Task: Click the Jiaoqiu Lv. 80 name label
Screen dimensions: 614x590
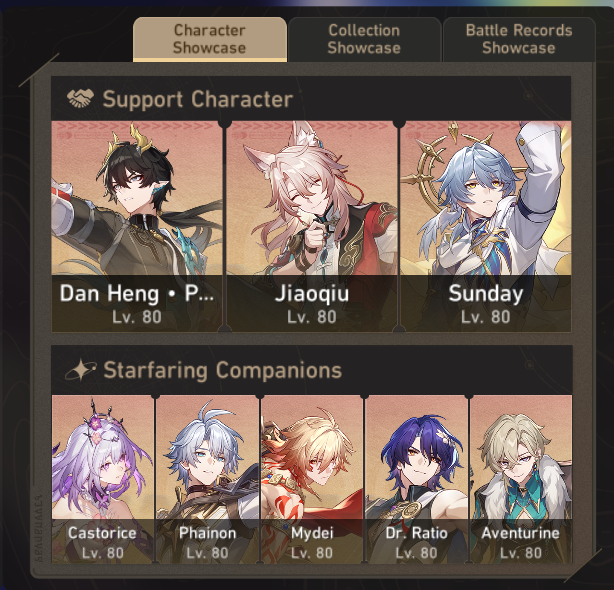Action: click(312, 304)
